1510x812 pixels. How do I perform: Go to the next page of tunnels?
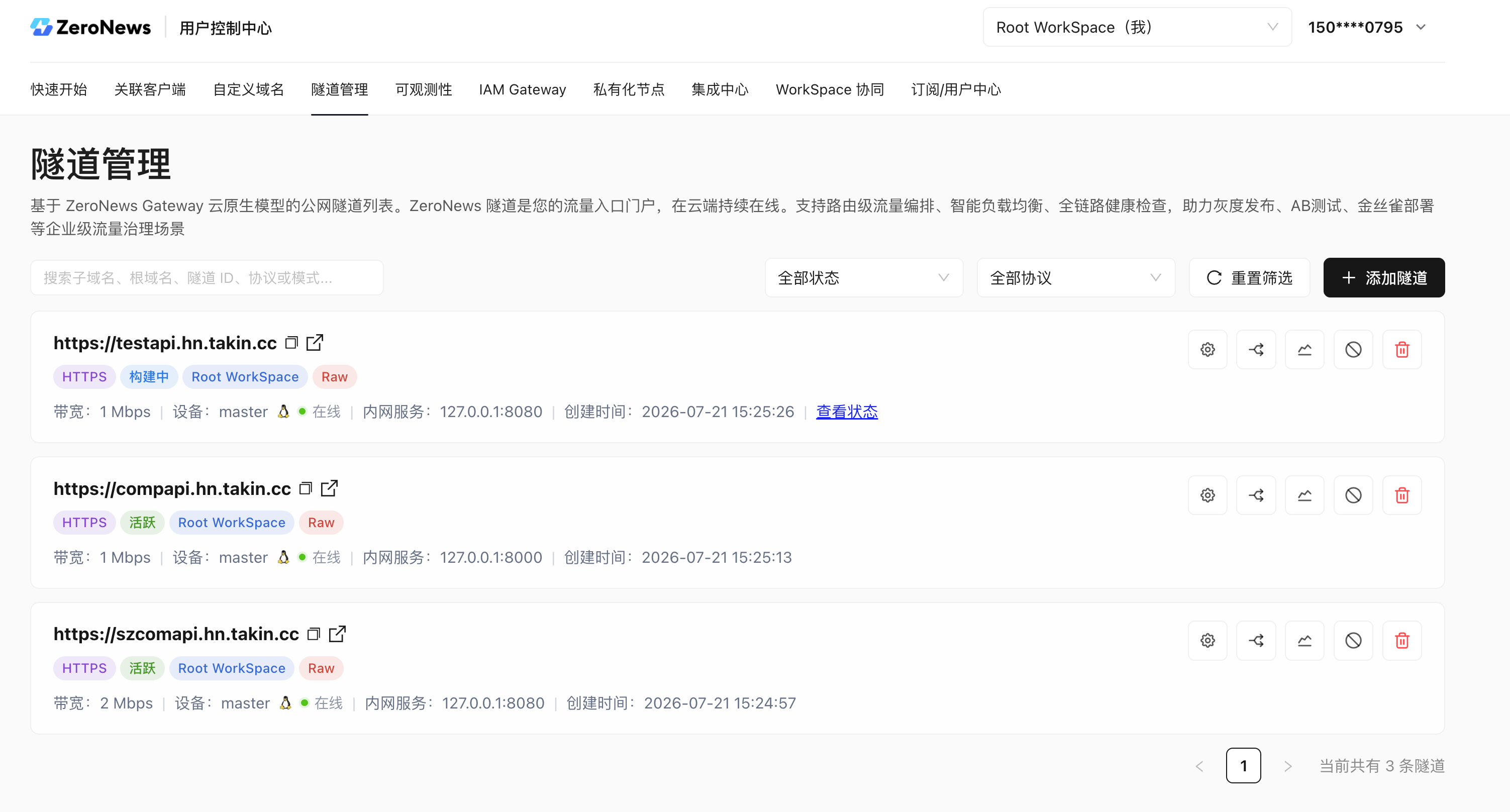1288,766
